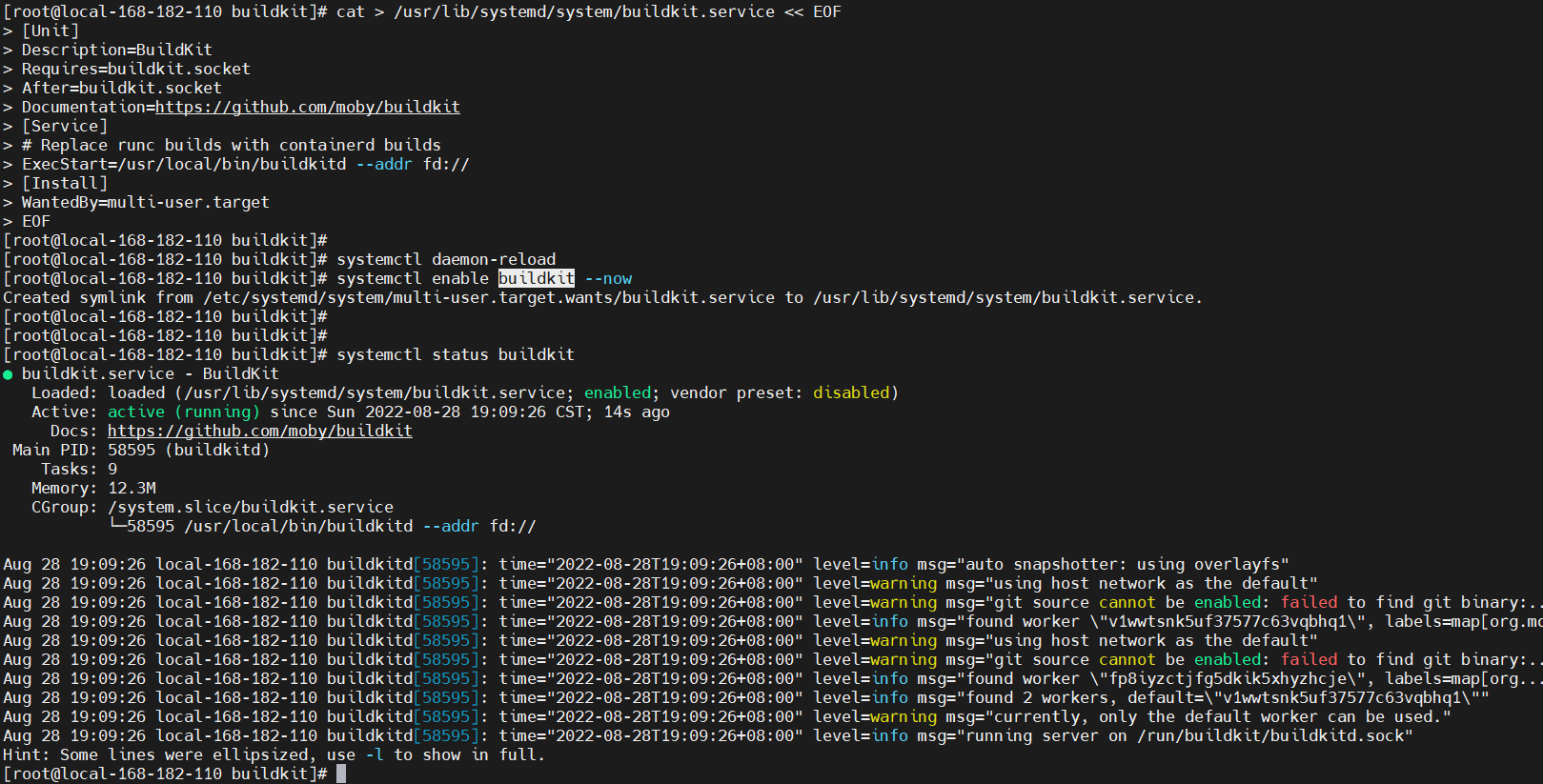This screenshot has height=784, width=1543.
Task: Click the "systemctl daemon-reload" command
Action: point(445,259)
